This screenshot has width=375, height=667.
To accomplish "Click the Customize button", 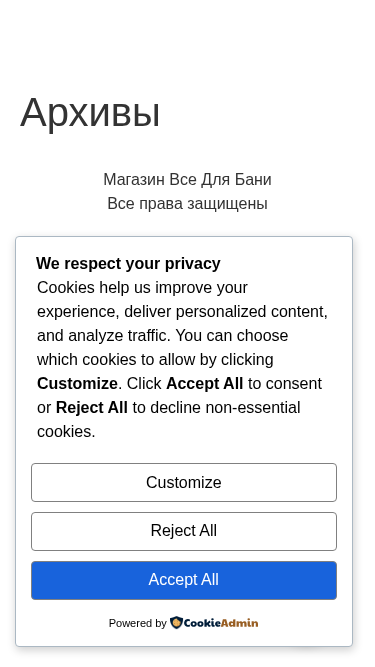I will [x=184, y=482].
